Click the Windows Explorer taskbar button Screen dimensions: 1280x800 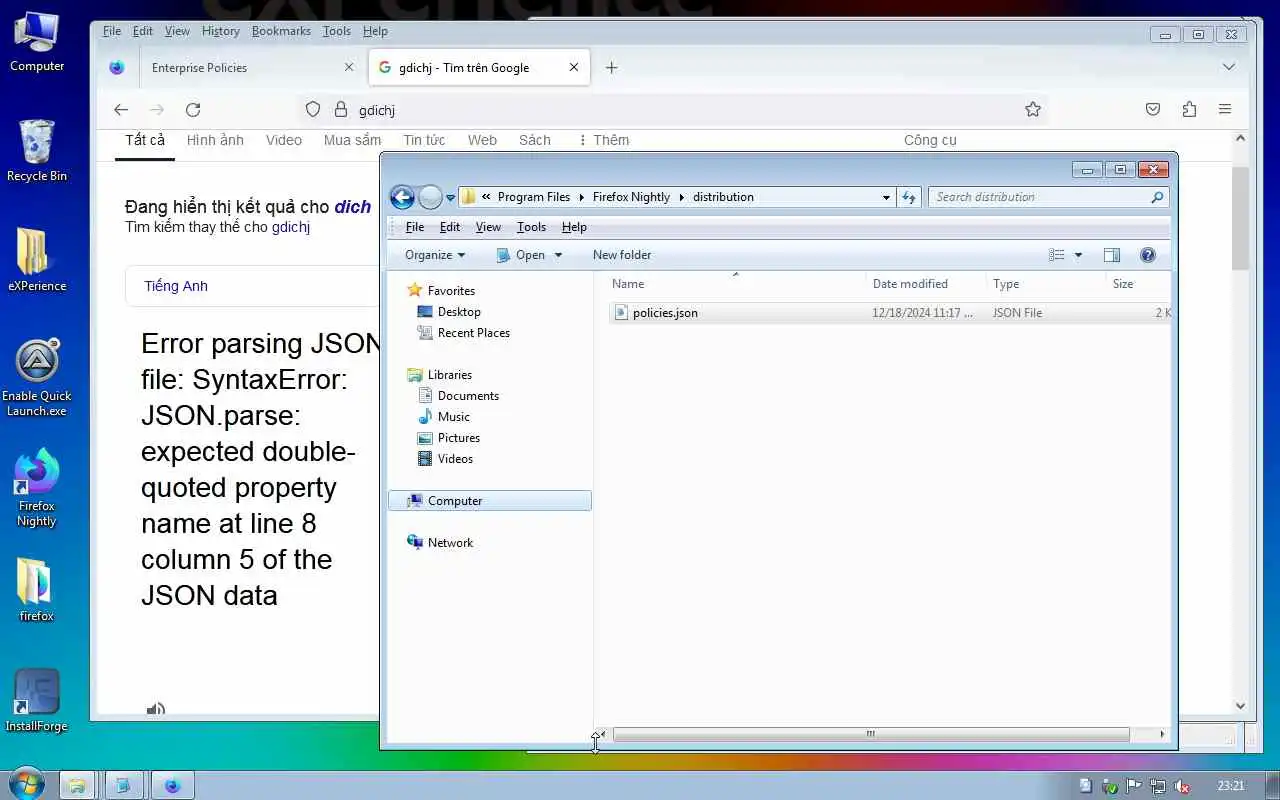tap(76, 785)
